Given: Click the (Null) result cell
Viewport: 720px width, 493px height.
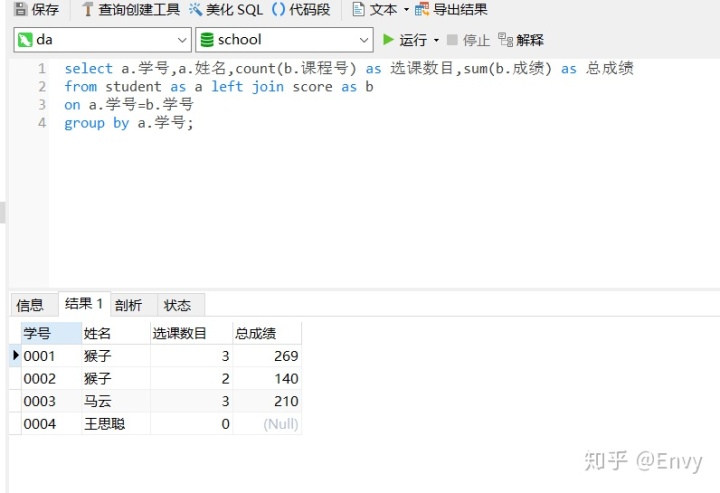Looking at the screenshot, I should coord(267,423).
